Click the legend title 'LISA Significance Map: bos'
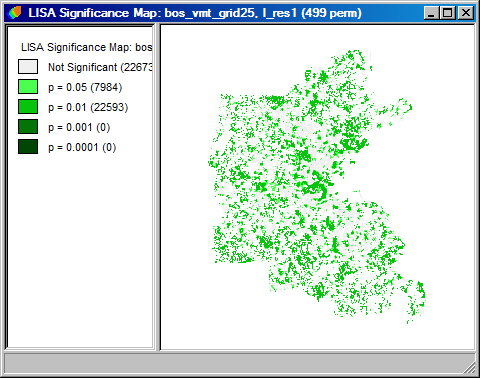Image resolution: width=480 pixels, height=378 pixels. (x=86, y=47)
